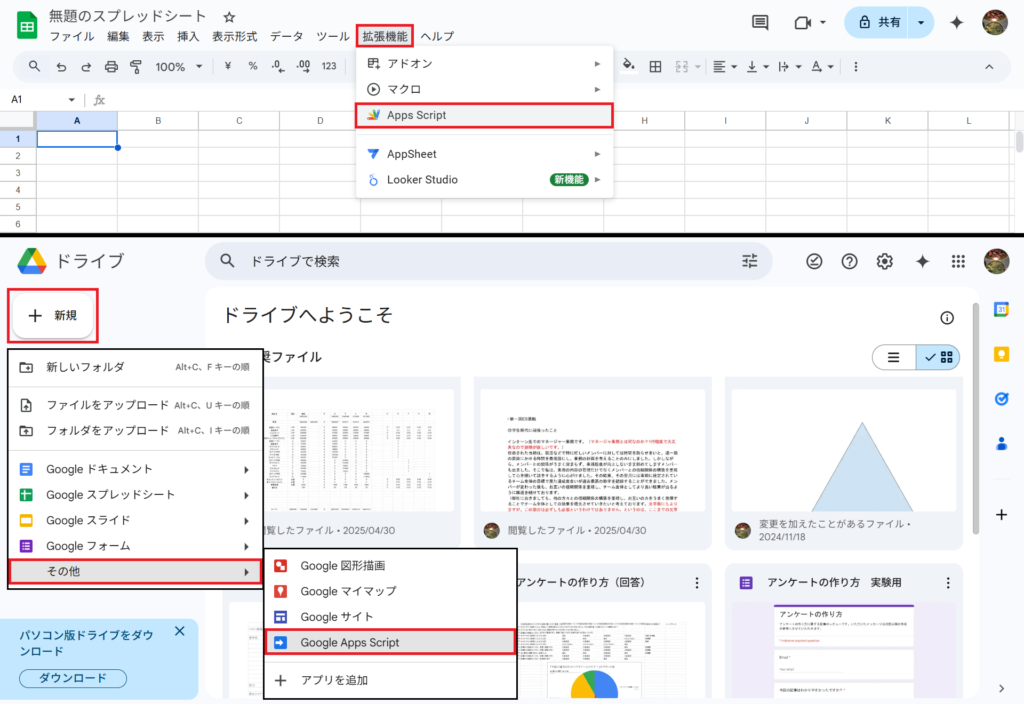Open the vertical align dropdown
This screenshot has height=704, width=1024.
758,67
